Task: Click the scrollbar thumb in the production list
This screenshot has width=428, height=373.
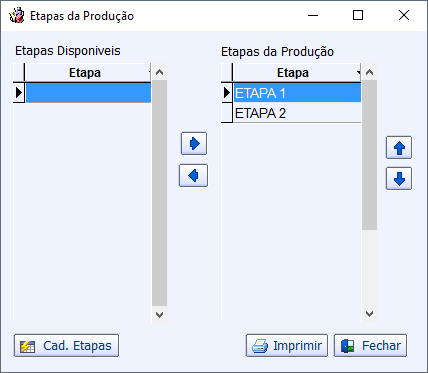Action: (x=369, y=155)
